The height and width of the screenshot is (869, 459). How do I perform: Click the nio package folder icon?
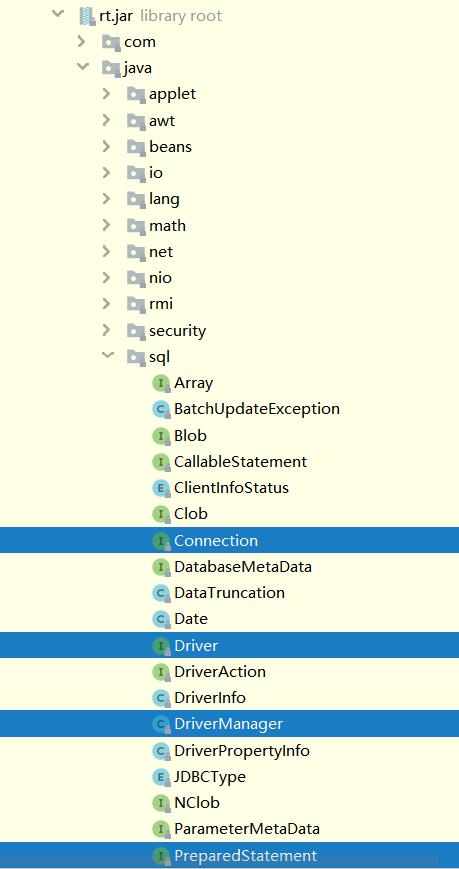tap(135, 278)
